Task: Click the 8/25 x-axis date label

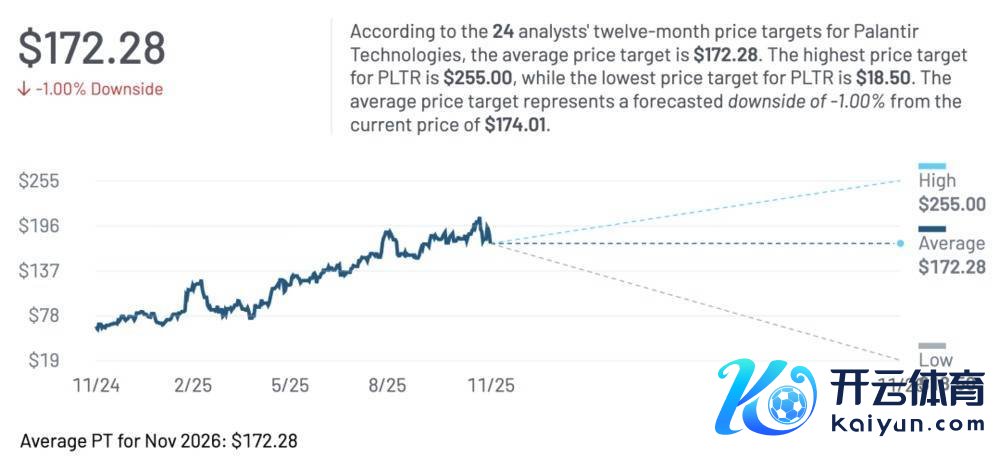Action: point(388,384)
